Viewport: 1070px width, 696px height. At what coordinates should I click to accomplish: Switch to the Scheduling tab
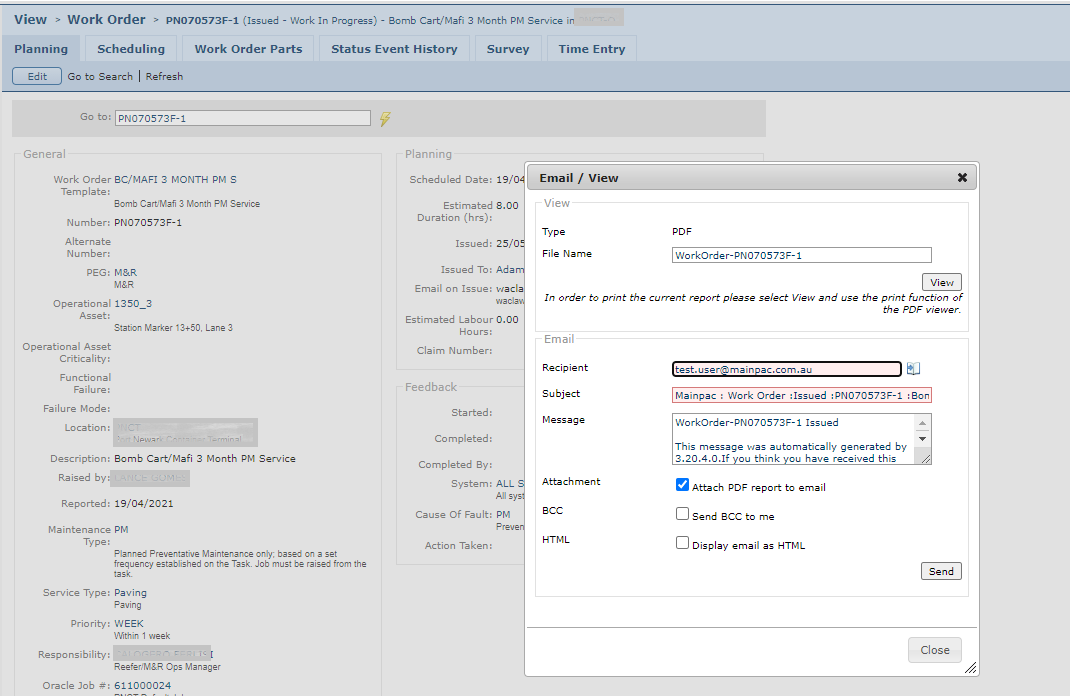pyautogui.click(x=131, y=49)
